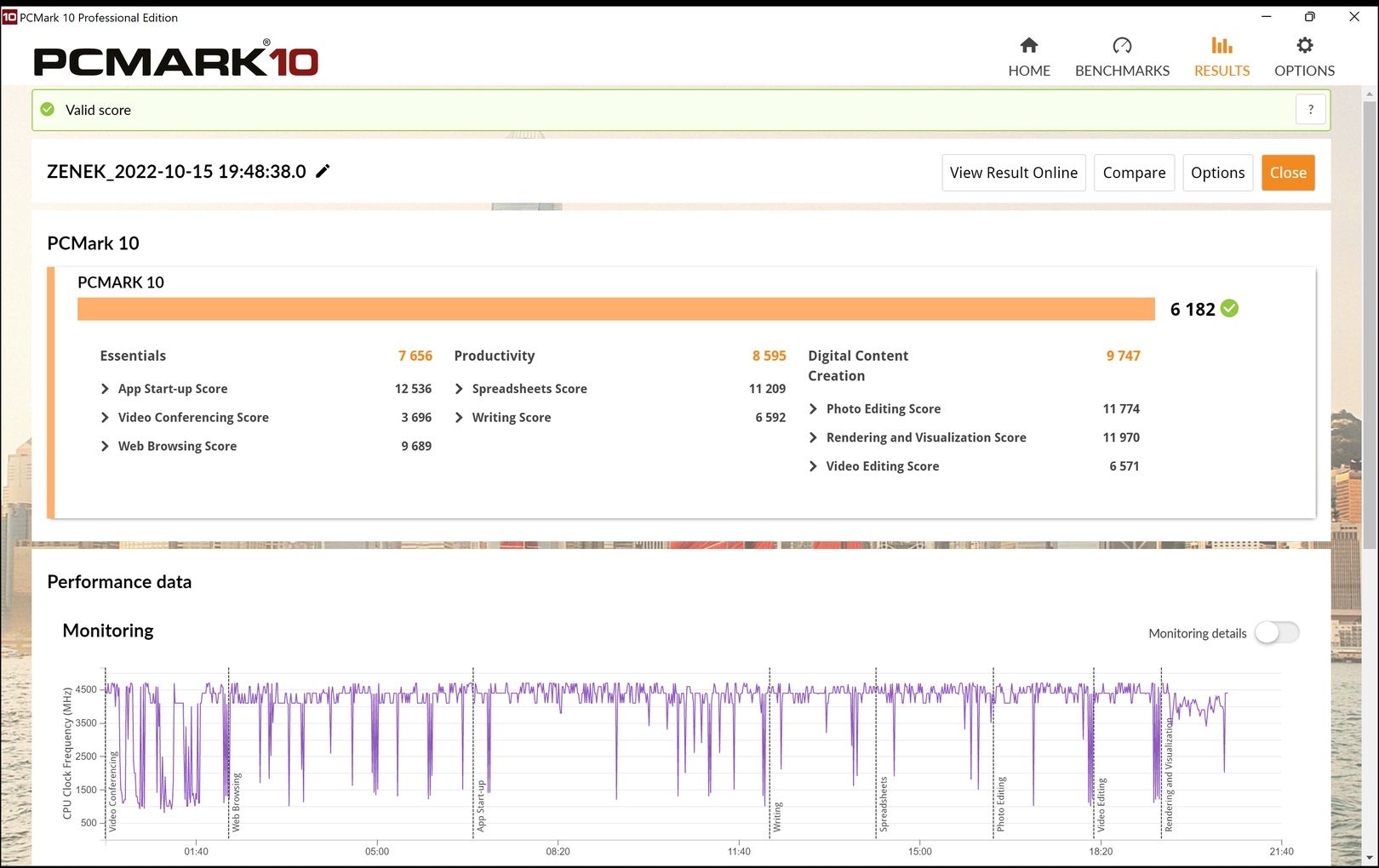
Task: Click the Digital Content Creation score 9 747
Action: tap(1123, 356)
